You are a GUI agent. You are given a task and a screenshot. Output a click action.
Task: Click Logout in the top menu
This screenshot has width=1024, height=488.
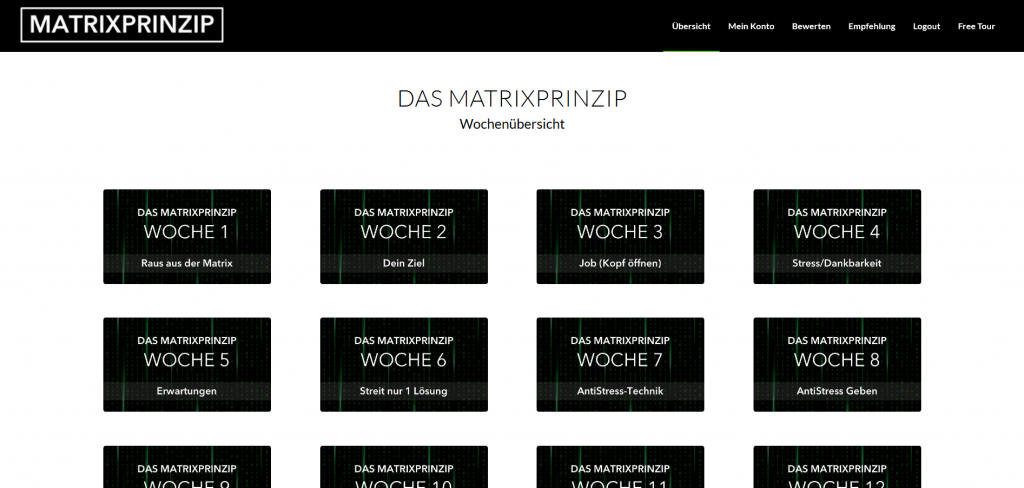coord(927,26)
